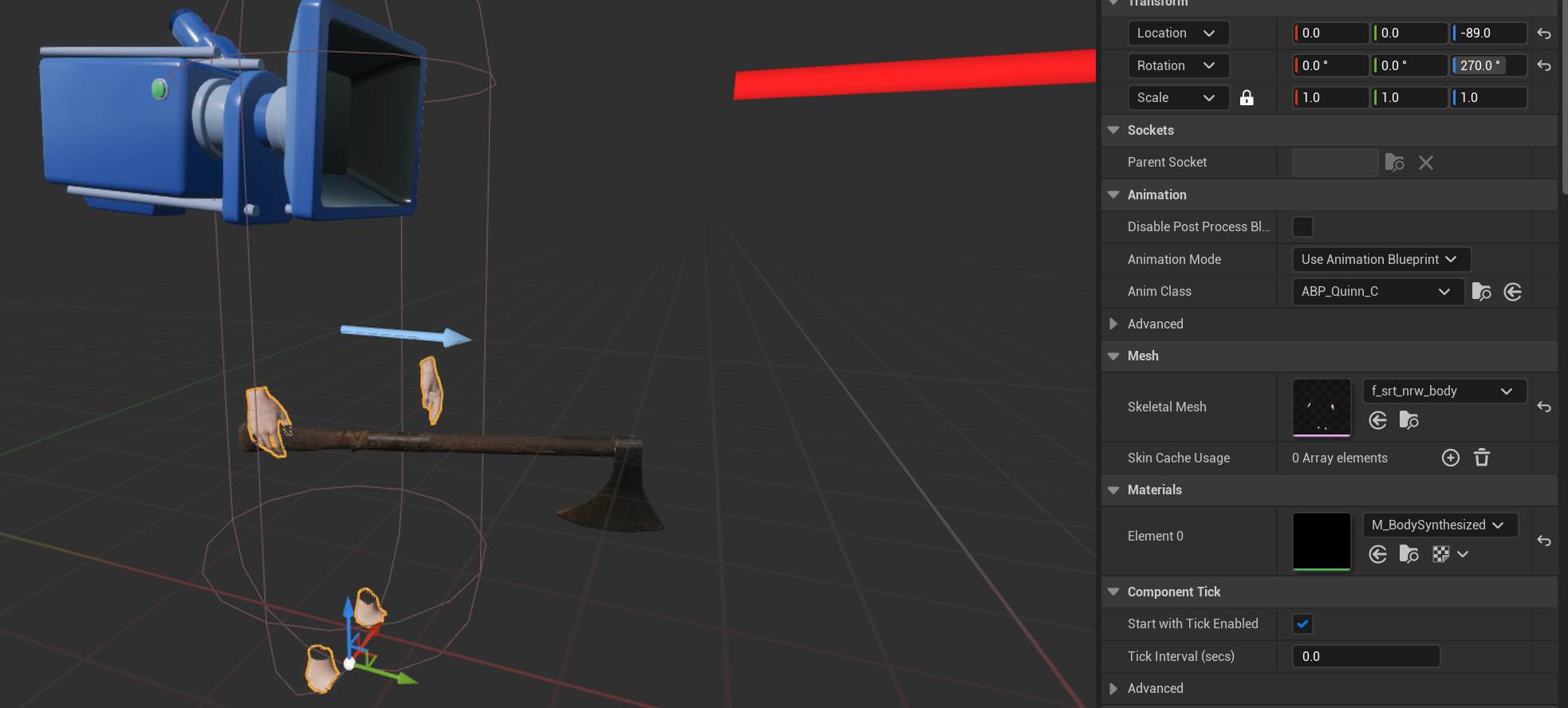
Task: Click the "Anim Class" property label
Action: click(x=1160, y=292)
